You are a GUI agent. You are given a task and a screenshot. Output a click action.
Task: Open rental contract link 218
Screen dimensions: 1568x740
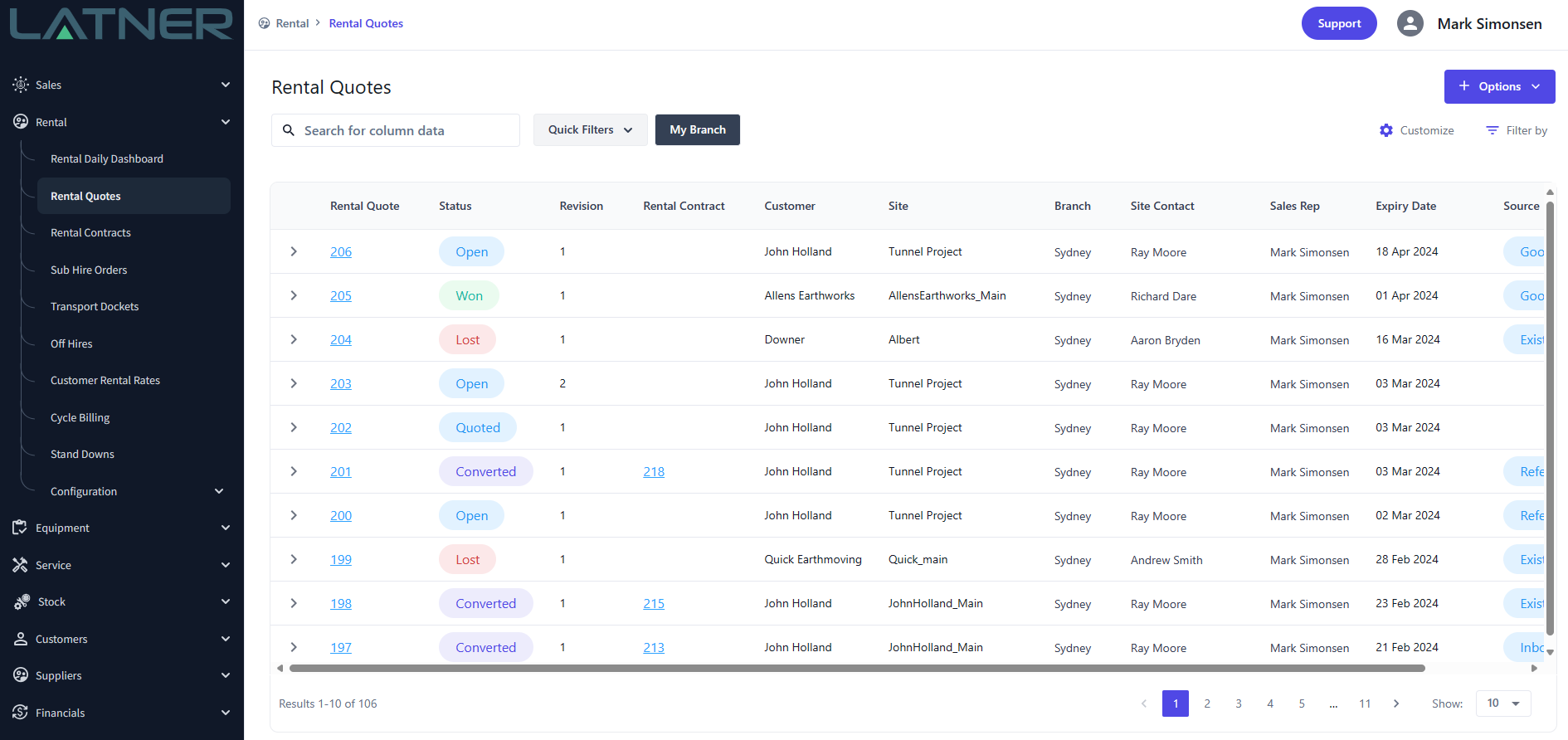pyautogui.click(x=654, y=472)
